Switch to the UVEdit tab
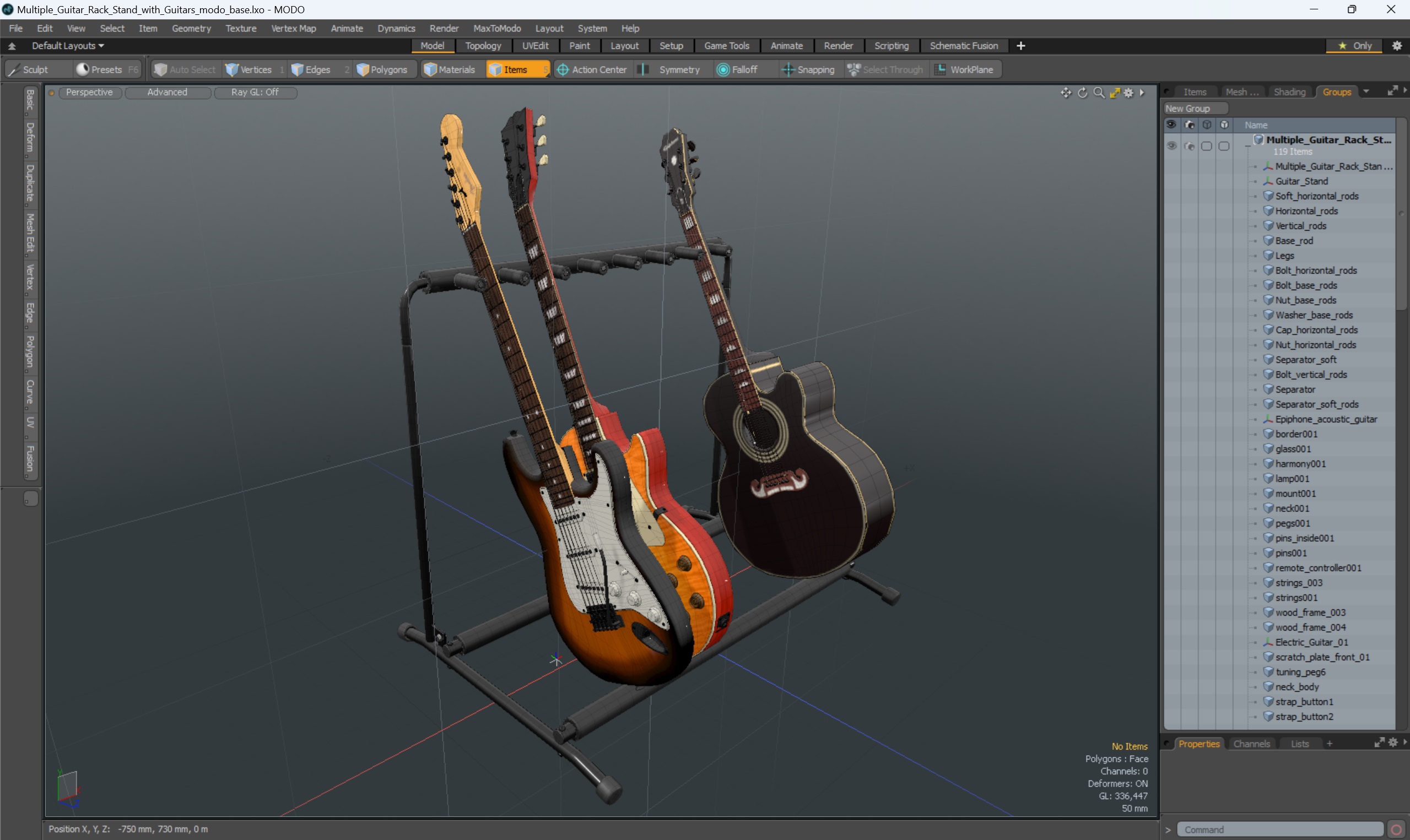 coord(534,45)
